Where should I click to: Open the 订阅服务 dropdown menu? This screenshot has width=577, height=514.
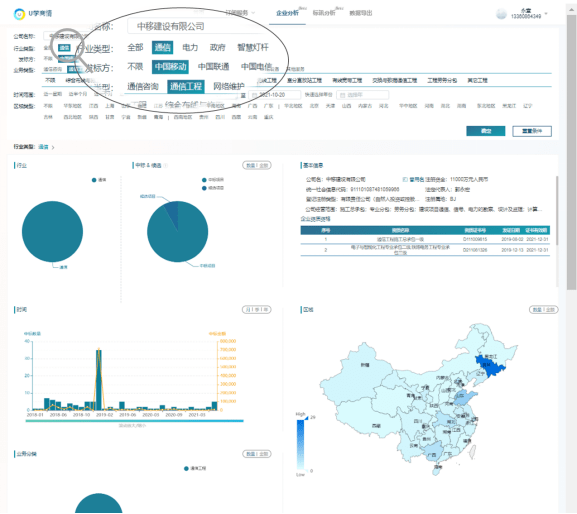coord(240,13)
